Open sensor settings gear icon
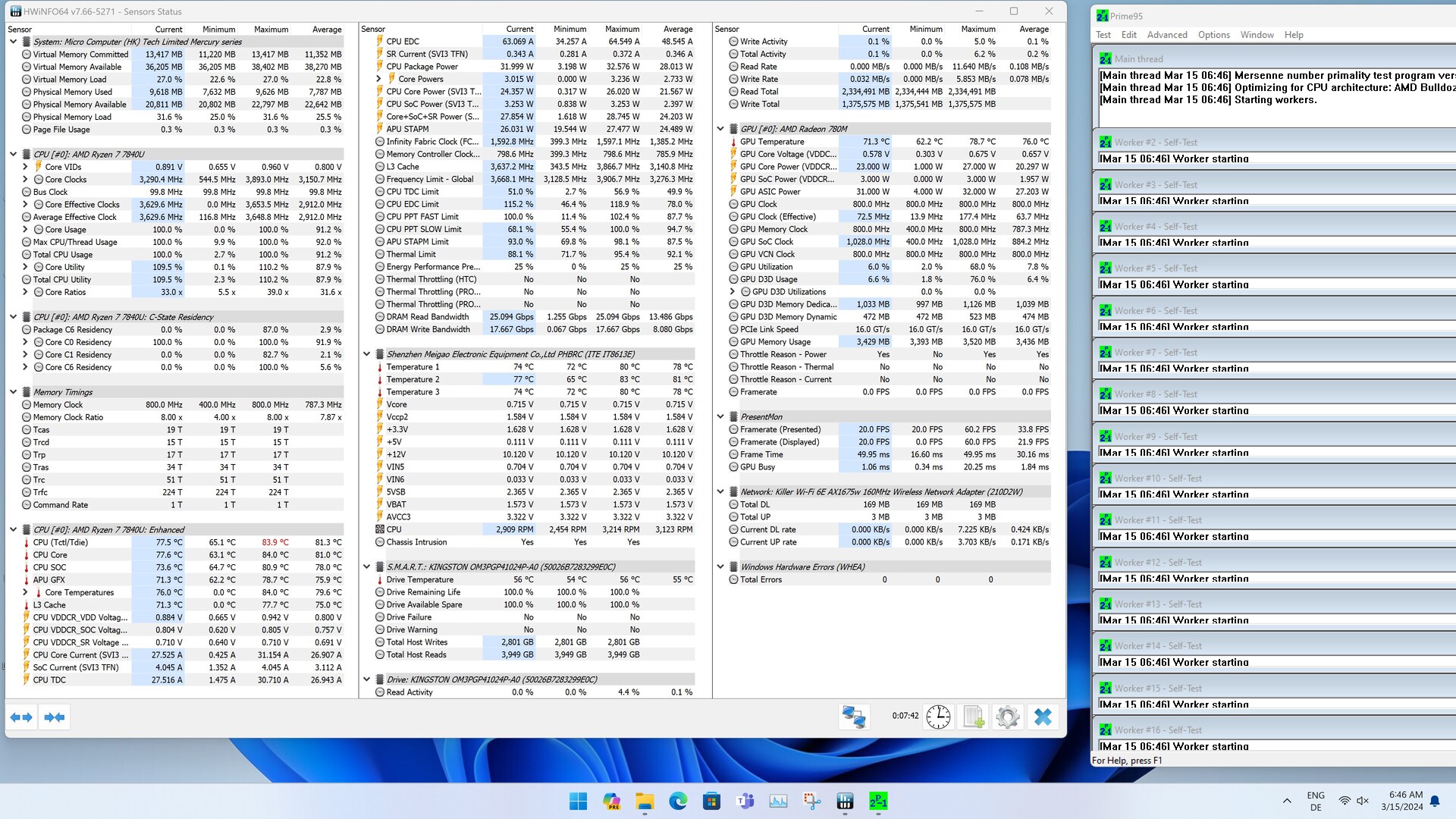Viewport: 1456px width, 819px height. point(1008,717)
